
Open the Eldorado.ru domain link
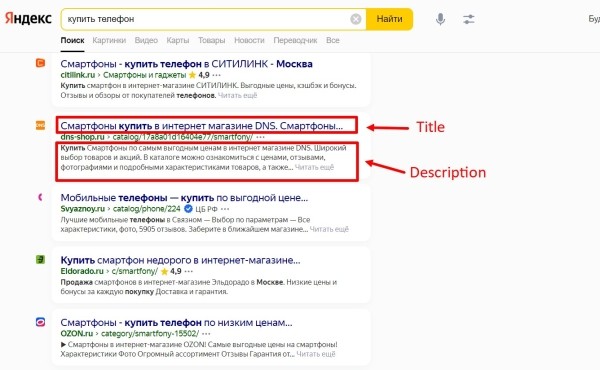[x=82, y=271]
